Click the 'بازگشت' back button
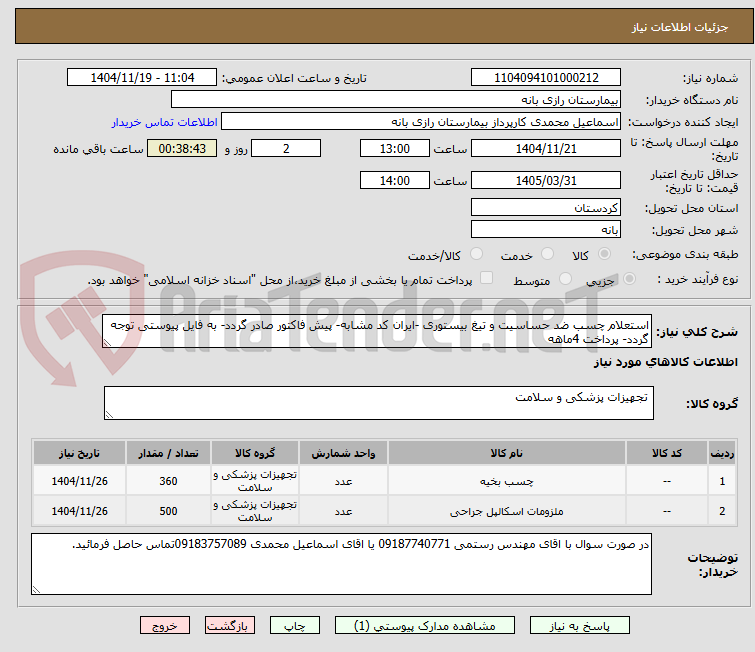Image resolution: width=755 pixels, height=652 pixels. tap(230, 626)
